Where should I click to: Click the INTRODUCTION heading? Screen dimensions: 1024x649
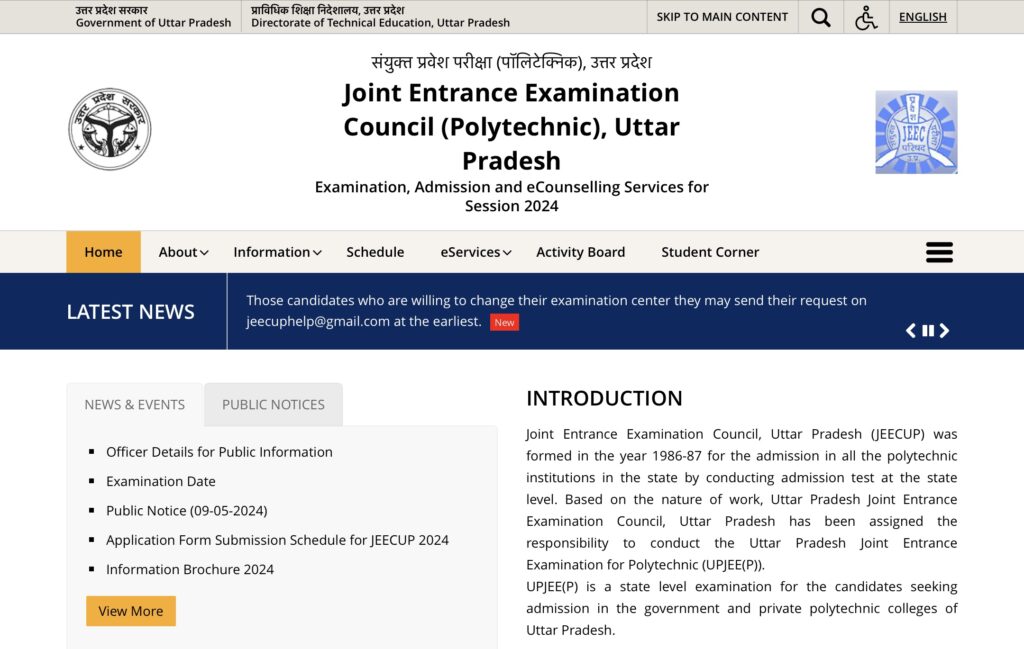tap(604, 398)
